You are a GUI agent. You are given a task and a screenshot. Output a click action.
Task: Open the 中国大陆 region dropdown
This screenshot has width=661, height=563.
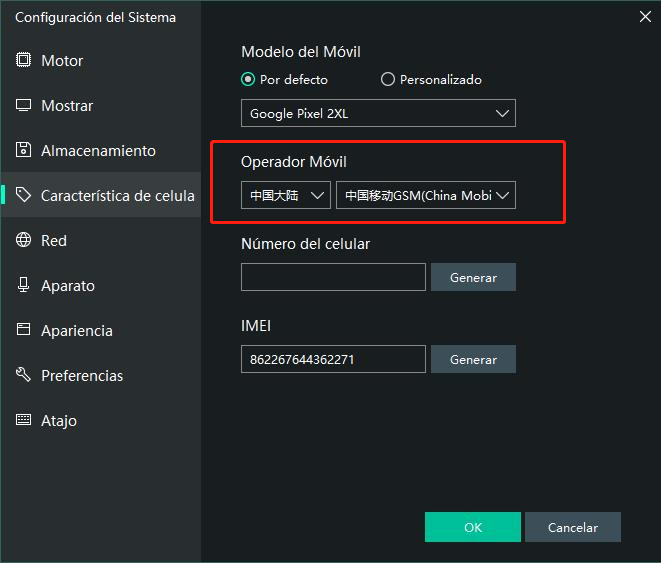coord(286,195)
